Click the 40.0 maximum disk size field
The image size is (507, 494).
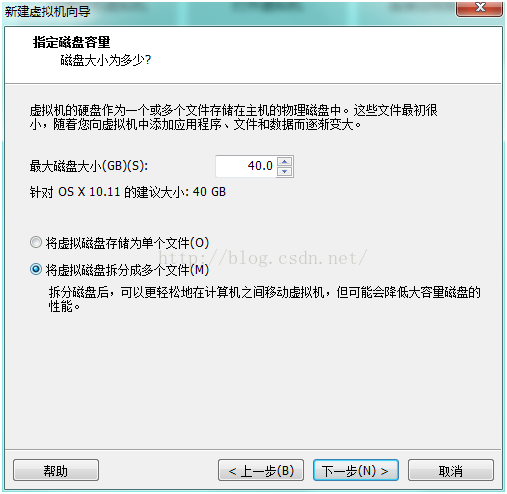pyautogui.click(x=246, y=166)
